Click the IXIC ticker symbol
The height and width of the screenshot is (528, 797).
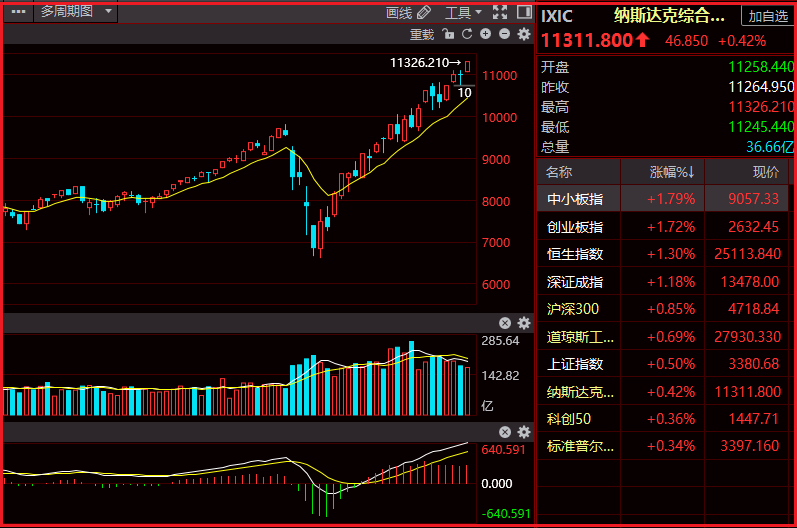click(557, 16)
